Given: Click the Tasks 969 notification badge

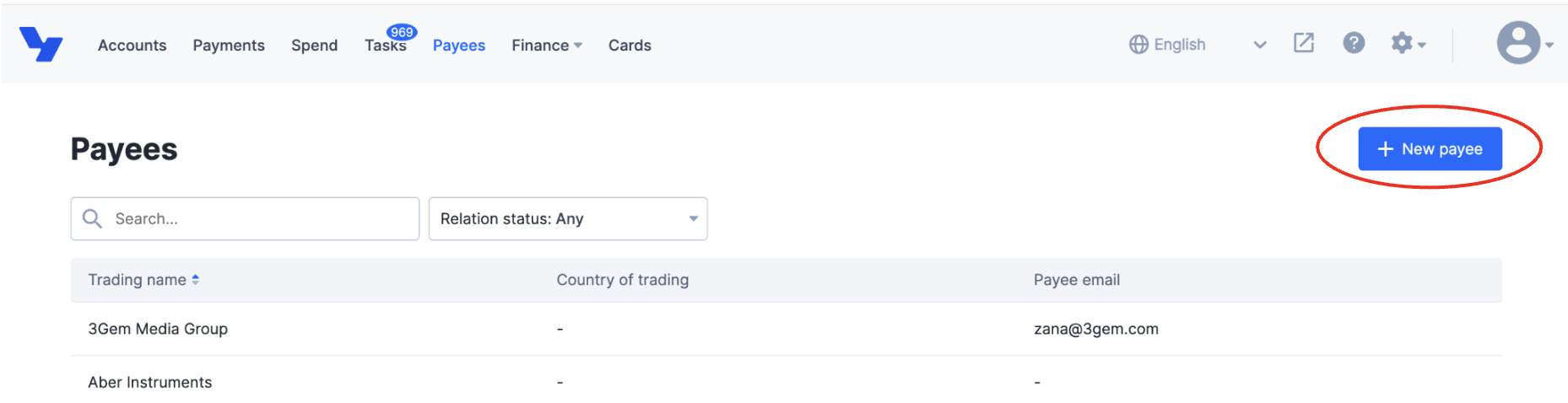Looking at the screenshot, I should (402, 32).
